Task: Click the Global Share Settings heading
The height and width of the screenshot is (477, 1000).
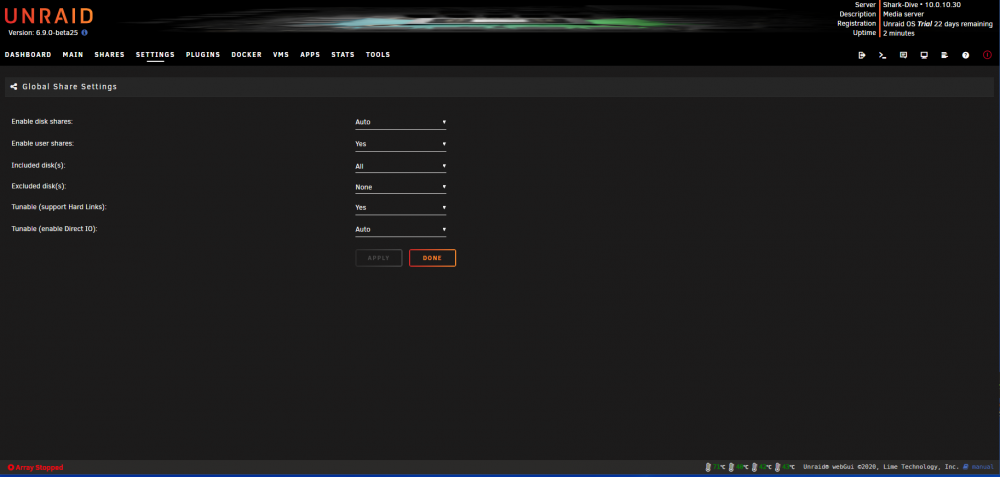Action: coord(70,87)
